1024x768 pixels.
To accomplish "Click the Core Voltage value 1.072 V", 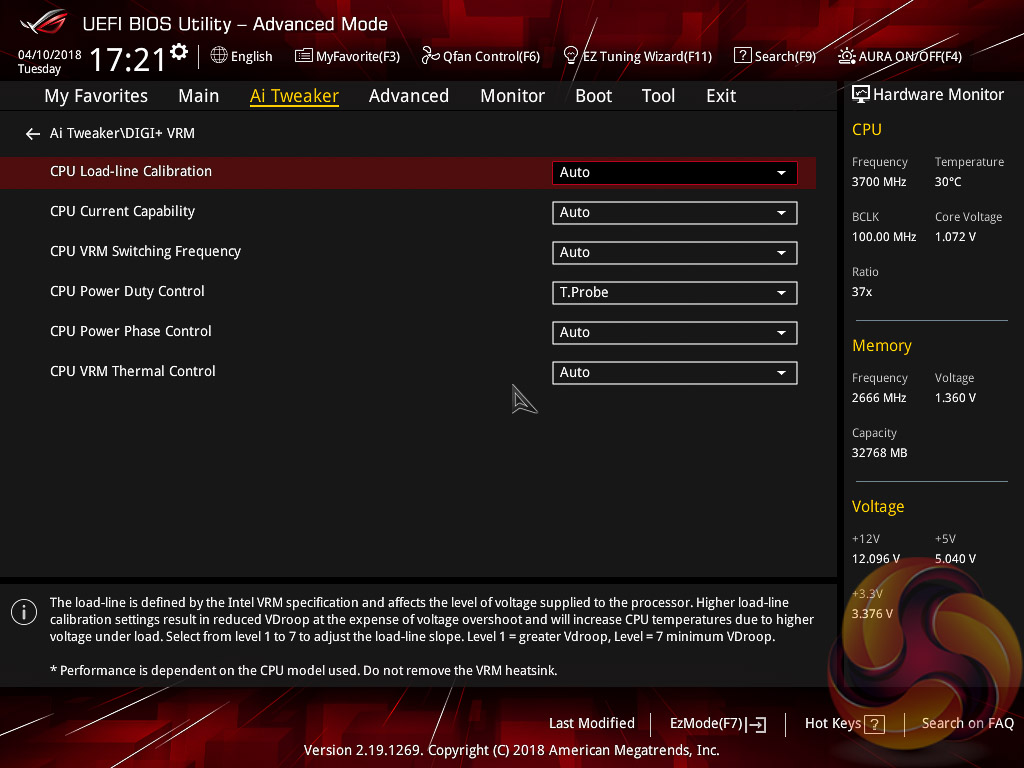I will (x=955, y=237).
